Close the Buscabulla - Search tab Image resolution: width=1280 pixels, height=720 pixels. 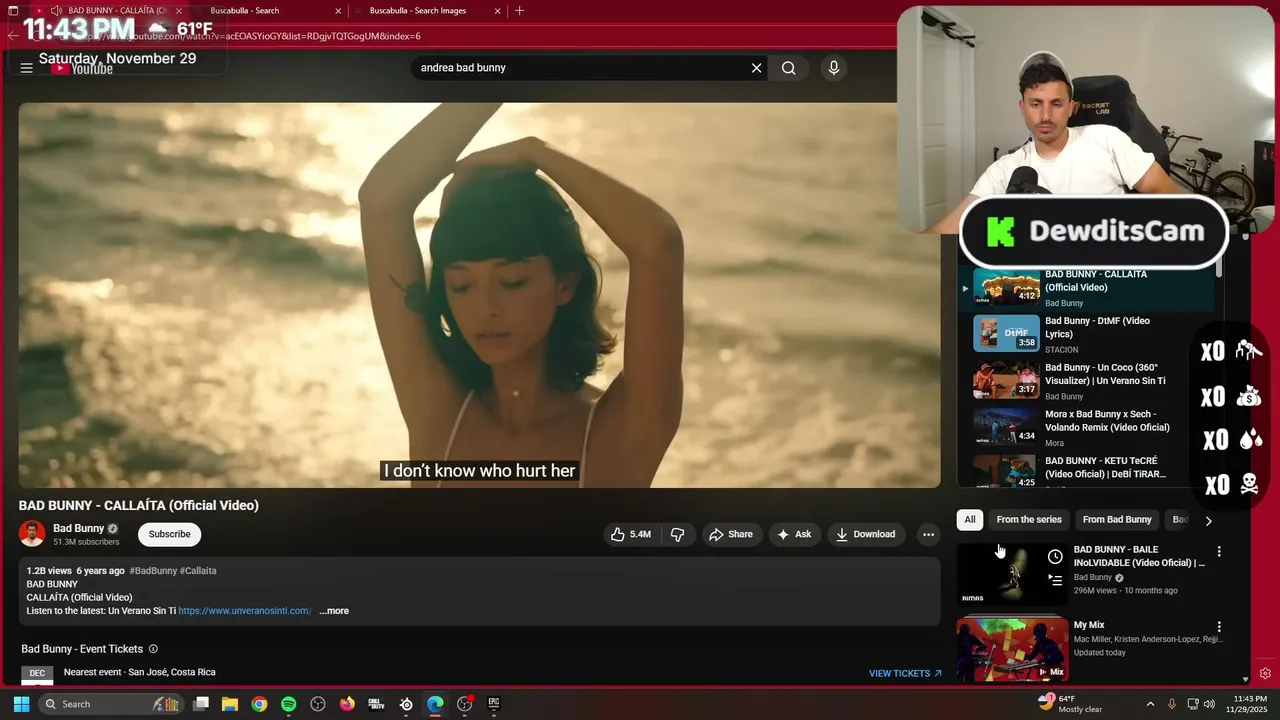pyautogui.click(x=338, y=11)
